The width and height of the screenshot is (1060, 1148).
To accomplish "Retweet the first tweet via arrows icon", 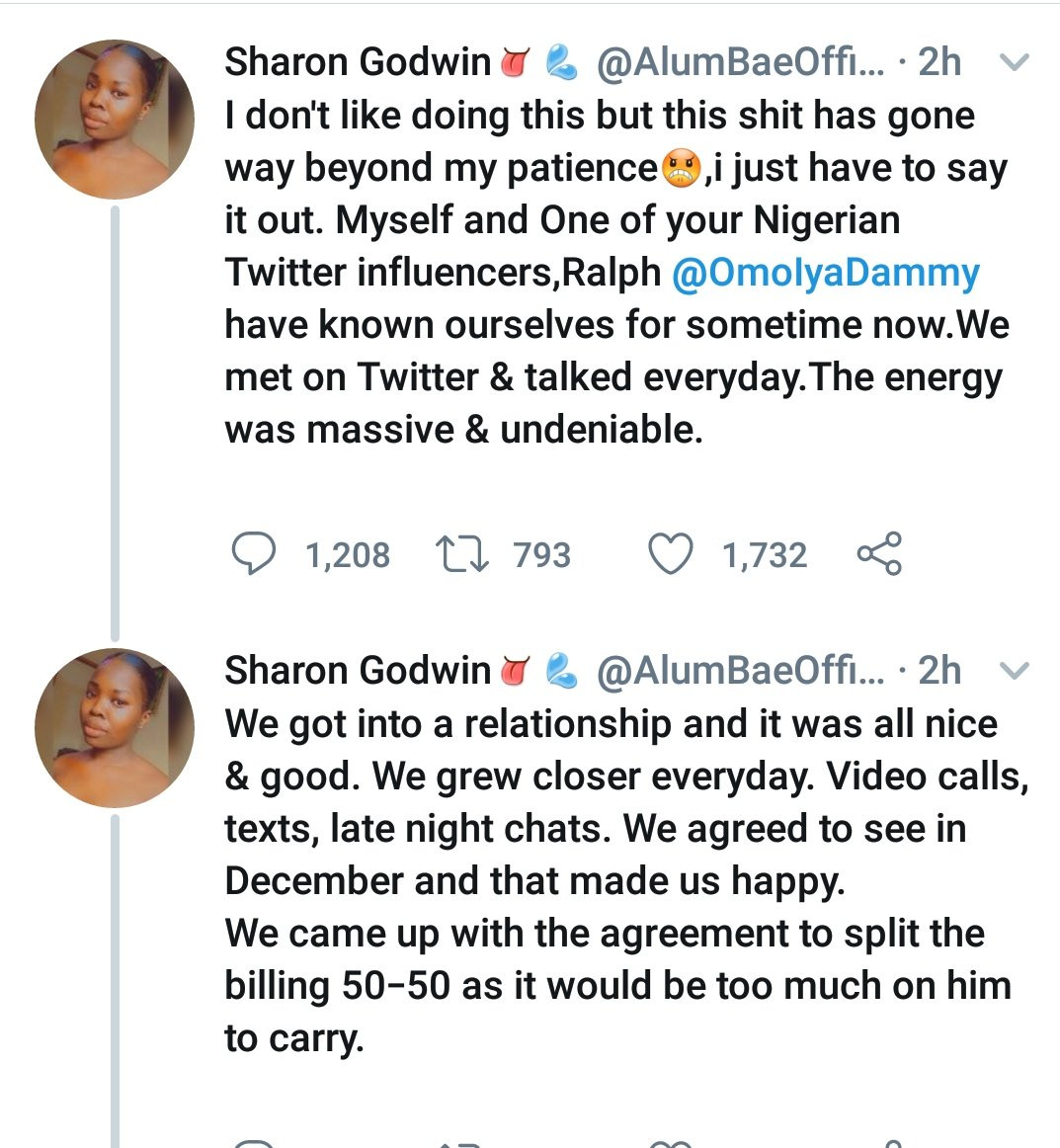I will (461, 554).
